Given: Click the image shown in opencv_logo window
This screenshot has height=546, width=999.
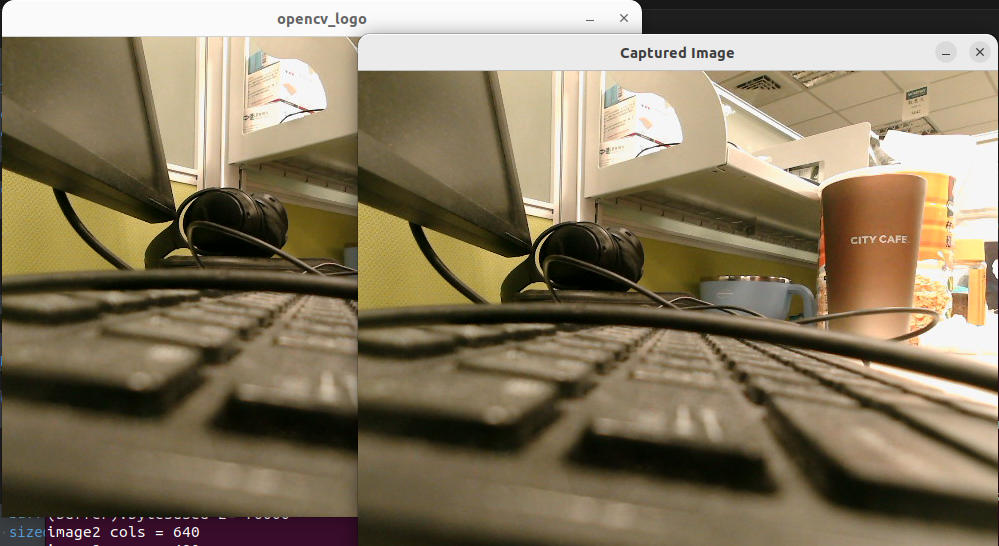Looking at the screenshot, I should pyautogui.click(x=180, y=277).
